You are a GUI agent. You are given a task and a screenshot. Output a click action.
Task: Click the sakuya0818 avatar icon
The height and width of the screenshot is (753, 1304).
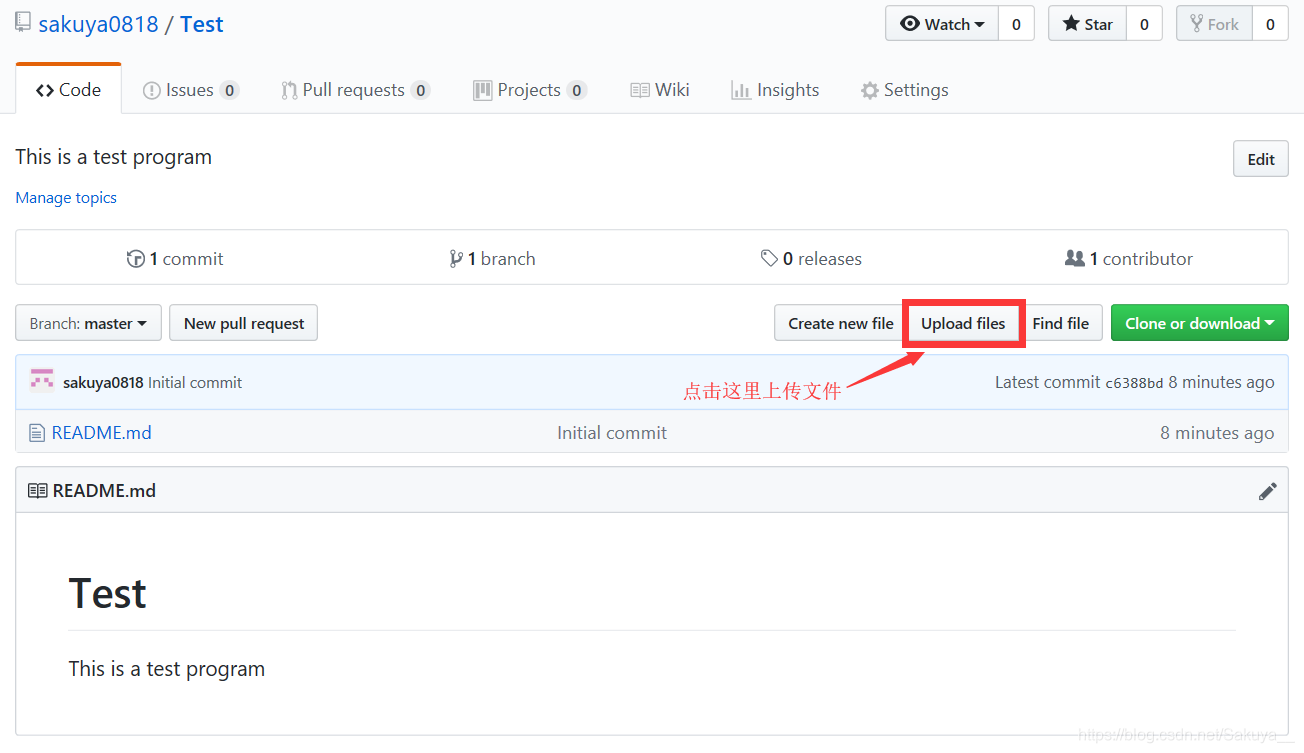click(42, 381)
